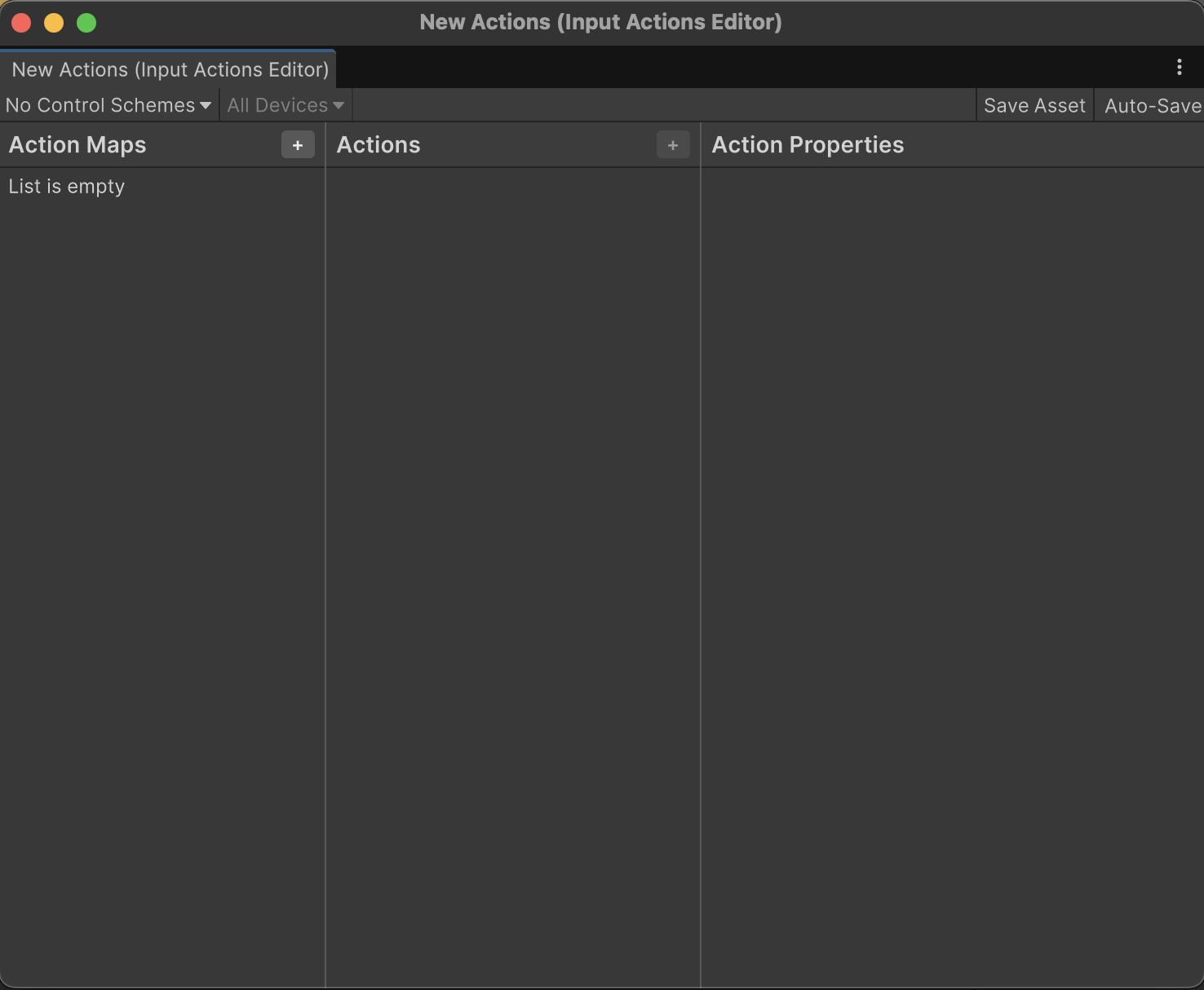Open the three-dot window options menu

tap(1179, 68)
